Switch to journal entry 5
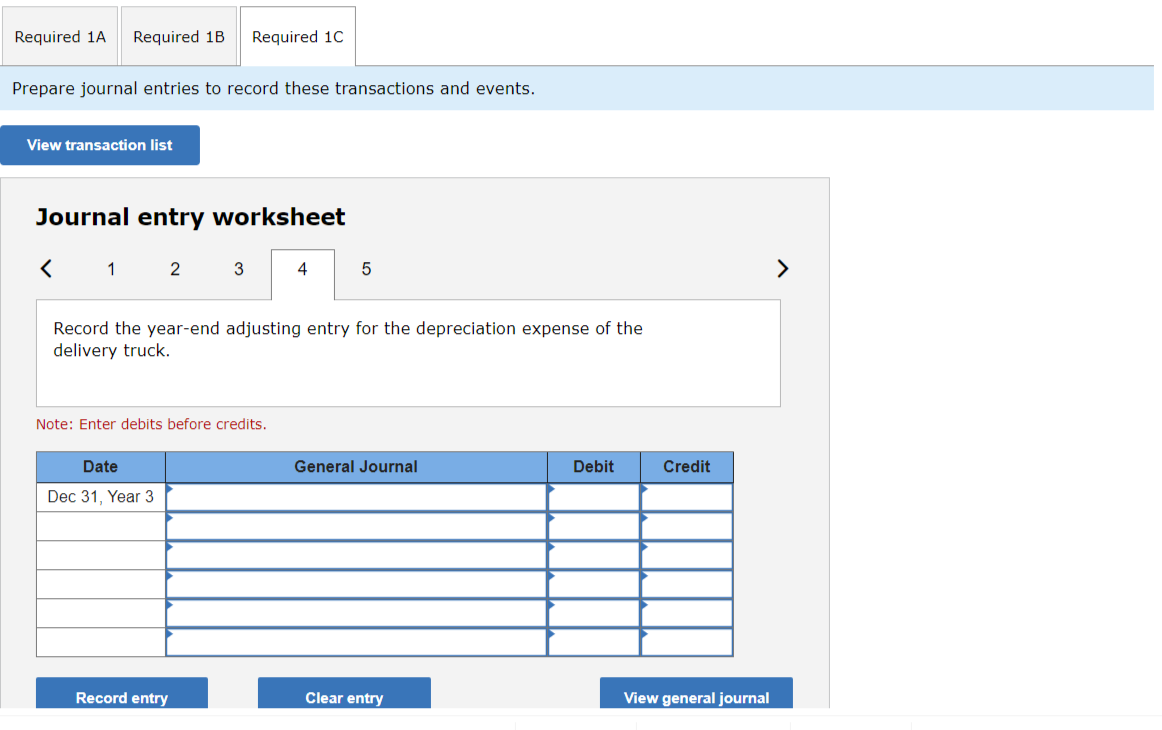 click(x=366, y=269)
